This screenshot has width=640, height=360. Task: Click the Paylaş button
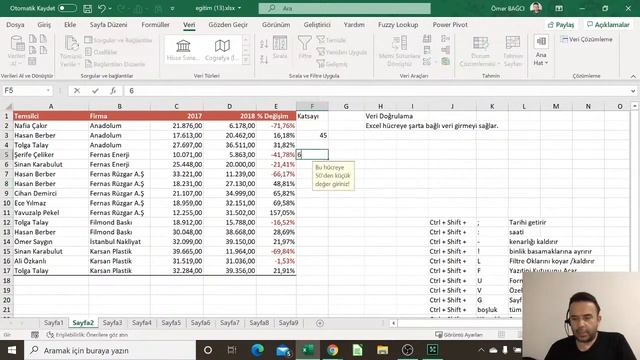[561, 25]
